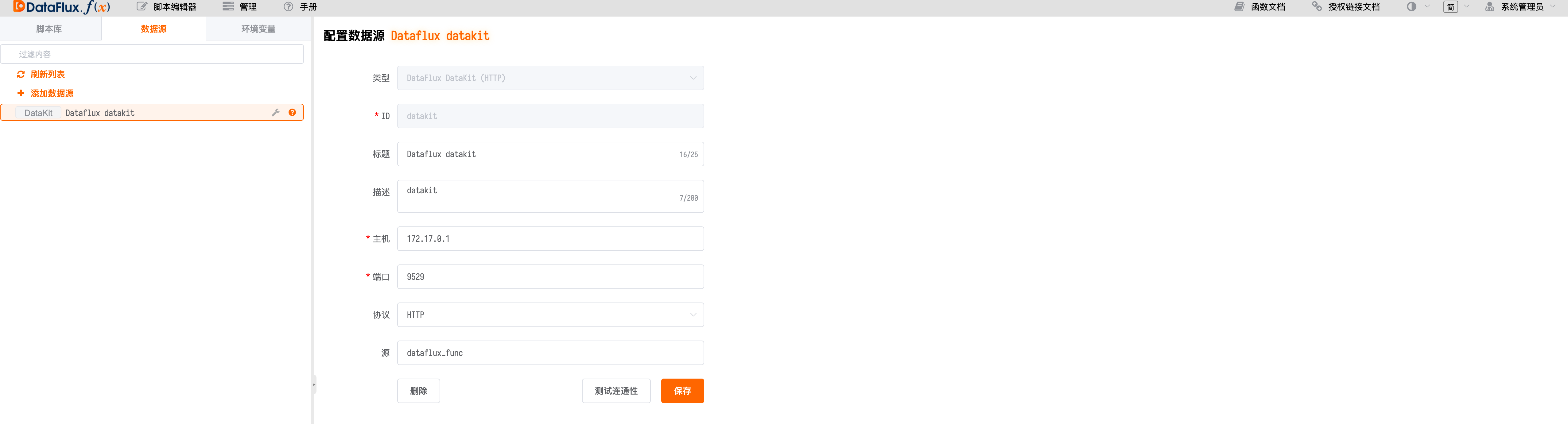Click the 主机 field containing 172.17.0.1
Image resolution: width=1568 pixels, height=424 pixels.
(x=550, y=238)
